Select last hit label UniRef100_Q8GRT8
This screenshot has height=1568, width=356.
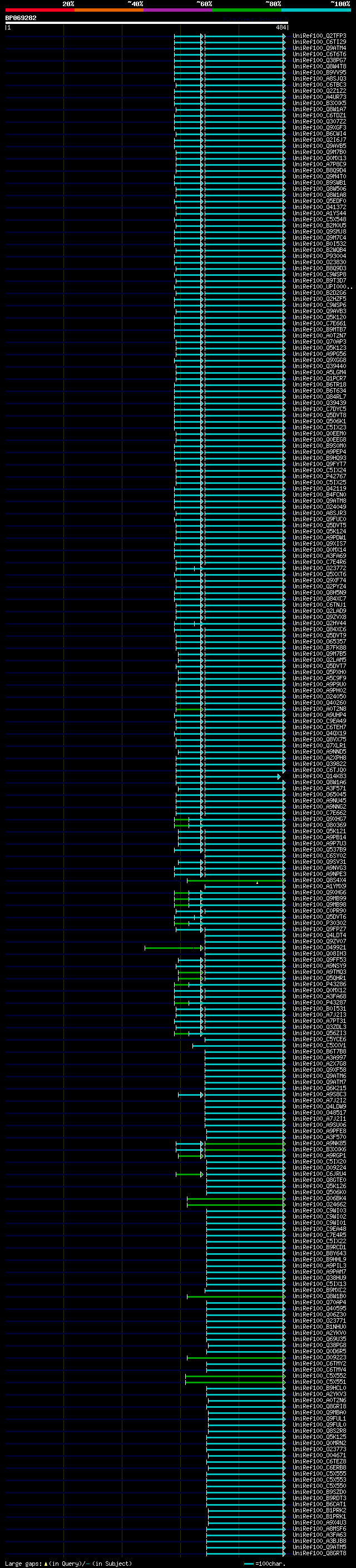[x=319, y=1553]
